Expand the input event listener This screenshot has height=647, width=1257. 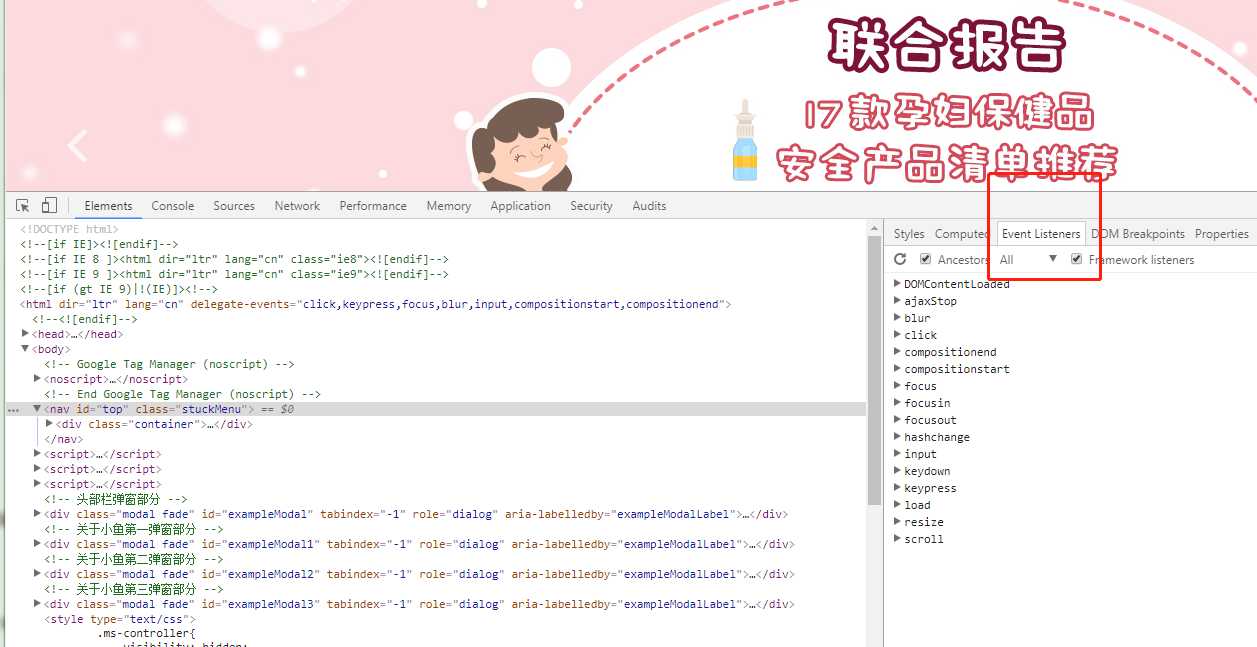coord(897,454)
